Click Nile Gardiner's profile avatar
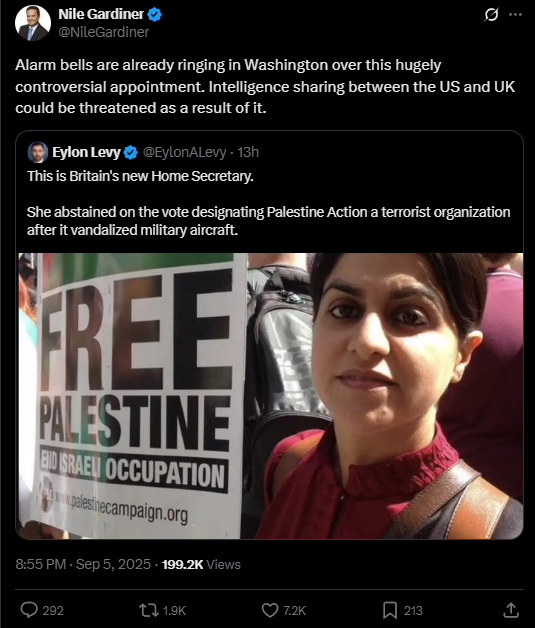The width and height of the screenshot is (535, 628). [33, 23]
